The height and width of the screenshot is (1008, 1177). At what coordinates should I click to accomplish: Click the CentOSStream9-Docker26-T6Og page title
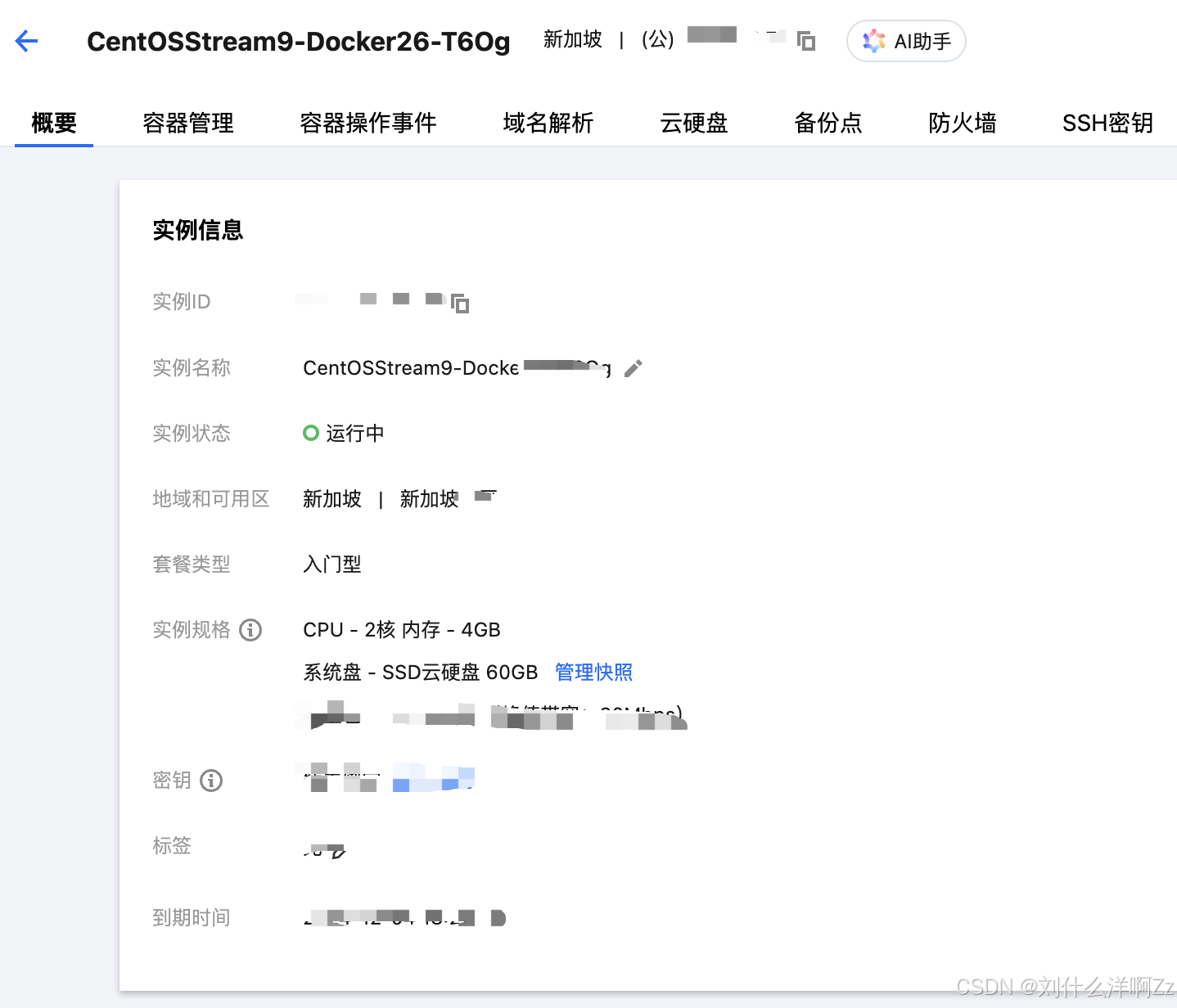[299, 41]
